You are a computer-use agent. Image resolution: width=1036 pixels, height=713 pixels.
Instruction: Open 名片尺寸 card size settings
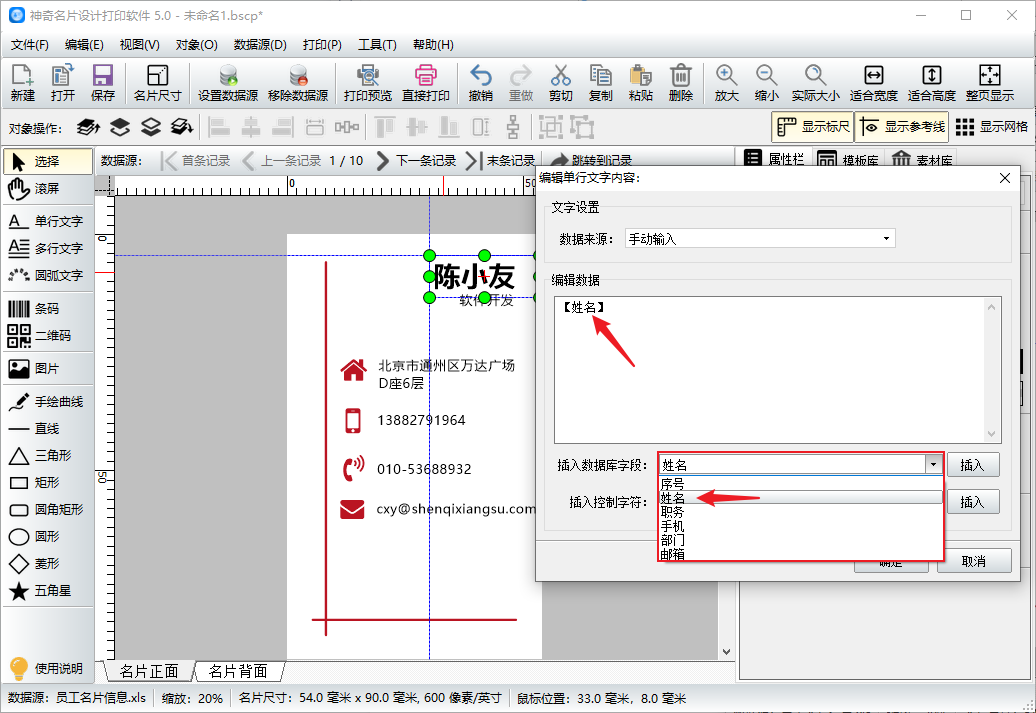pyautogui.click(x=157, y=83)
